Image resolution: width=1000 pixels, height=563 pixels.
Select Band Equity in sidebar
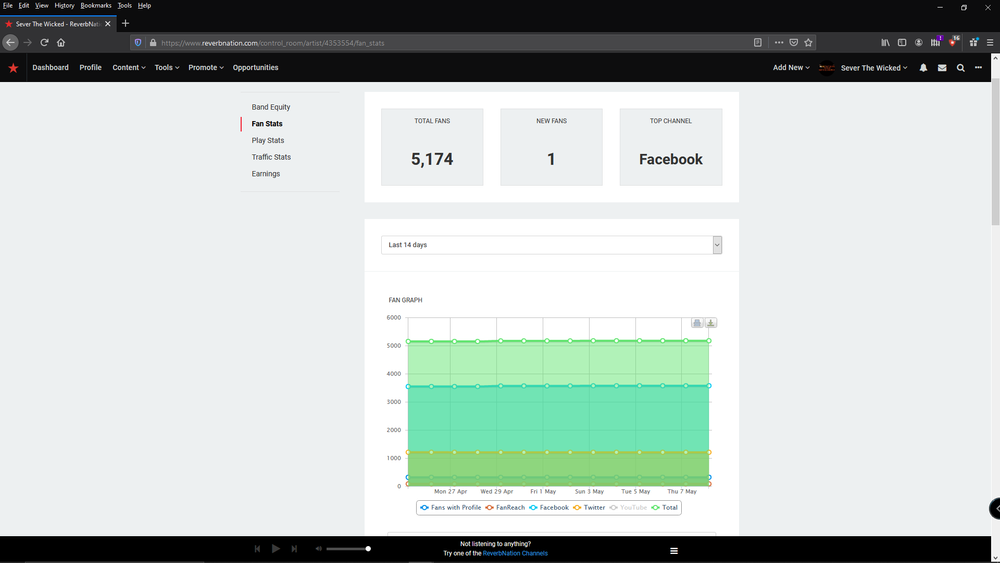270,107
